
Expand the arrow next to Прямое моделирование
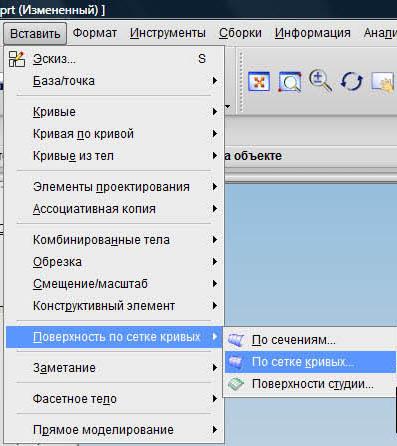point(215,430)
